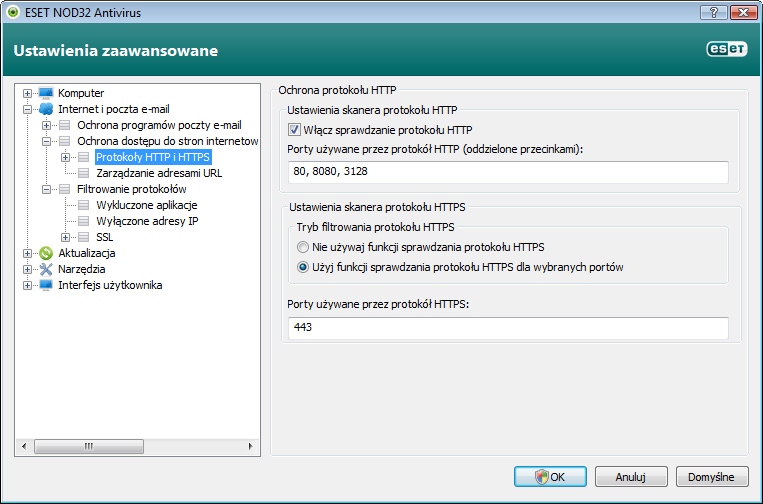
Task: Open Zarządzanie adresami URL settings
Action: tap(159, 173)
